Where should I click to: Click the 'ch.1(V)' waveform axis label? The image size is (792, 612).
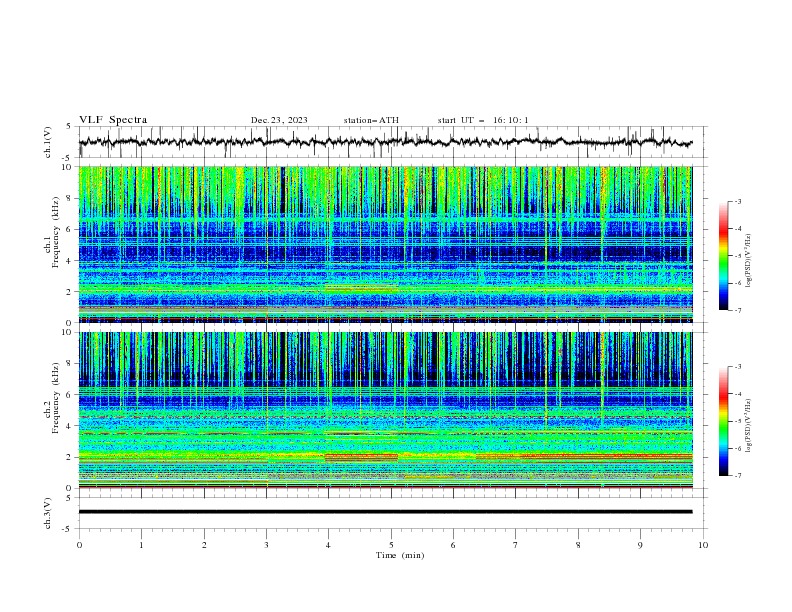(x=48, y=142)
